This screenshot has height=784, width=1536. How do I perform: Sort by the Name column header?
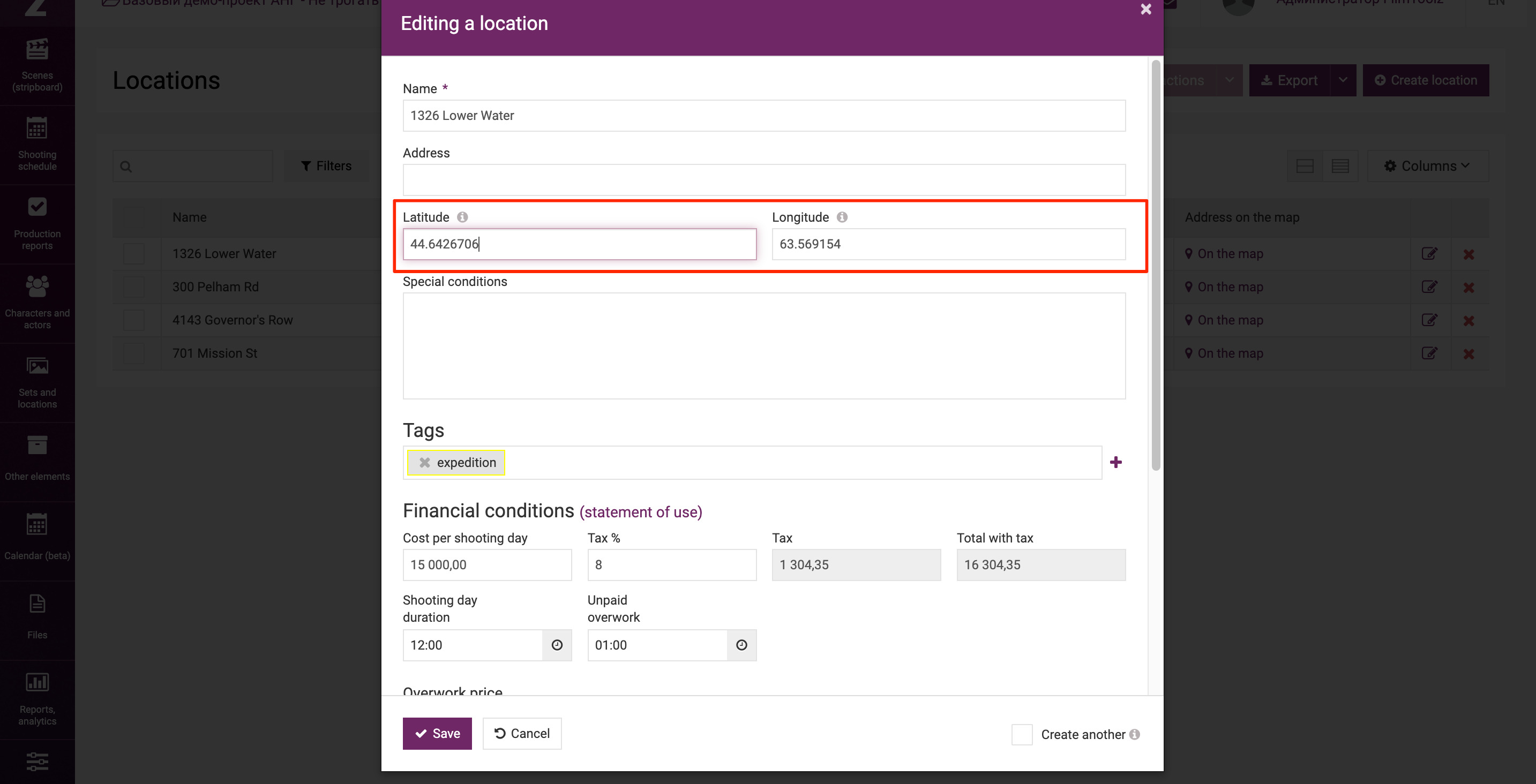click(190, 217)
